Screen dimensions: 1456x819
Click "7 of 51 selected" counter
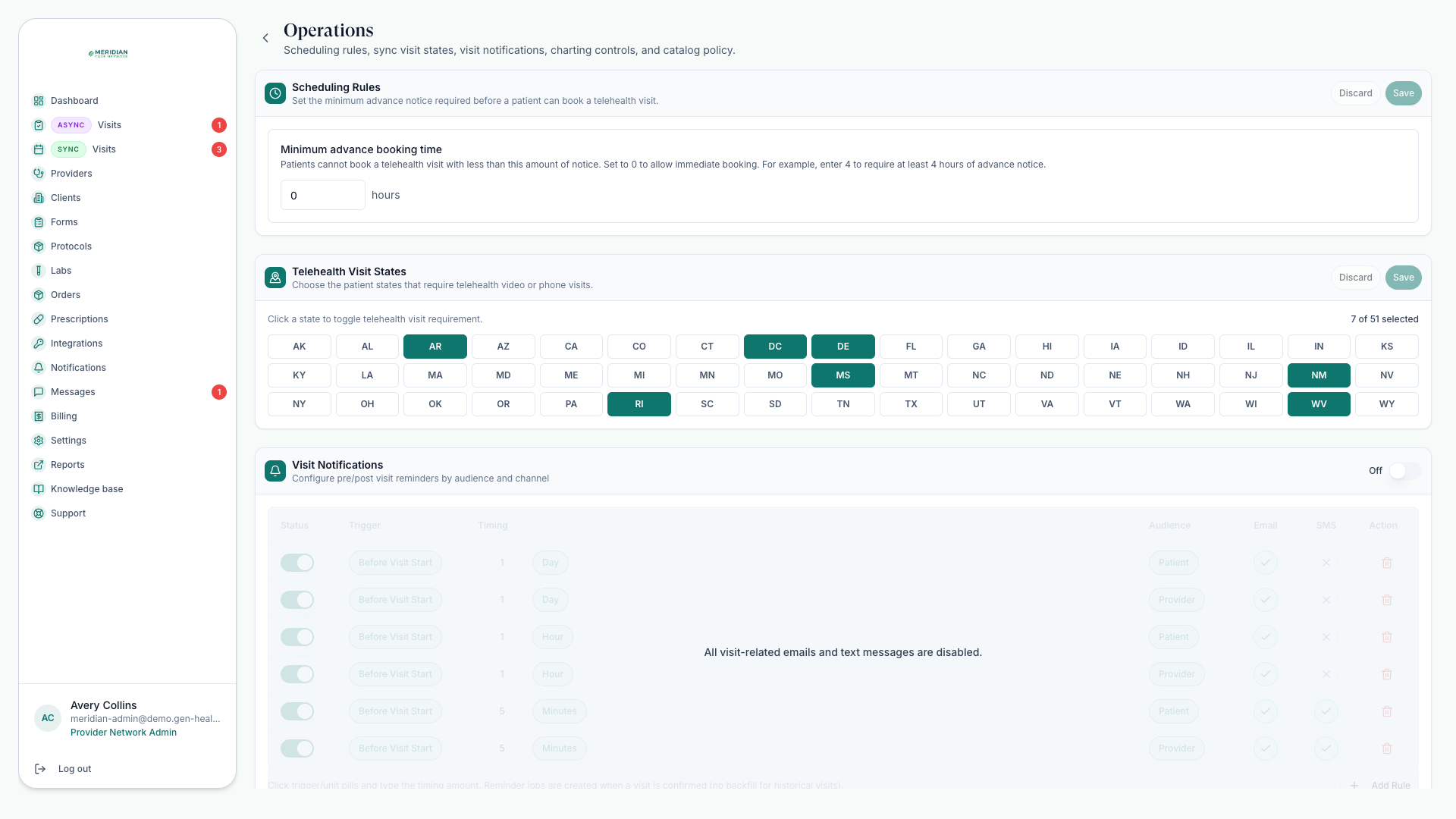(1384, 319)
